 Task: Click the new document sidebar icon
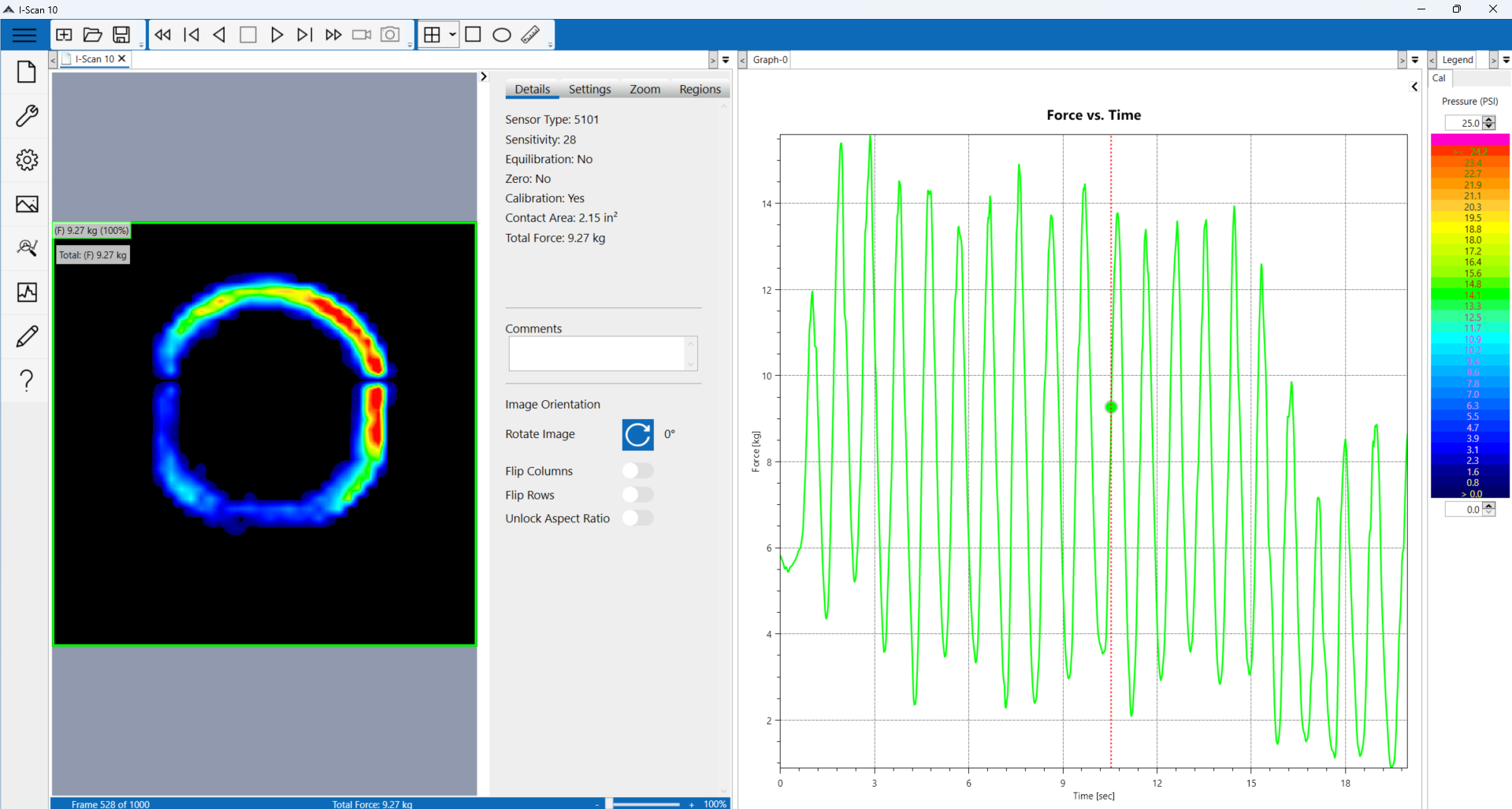pos(27,72)
